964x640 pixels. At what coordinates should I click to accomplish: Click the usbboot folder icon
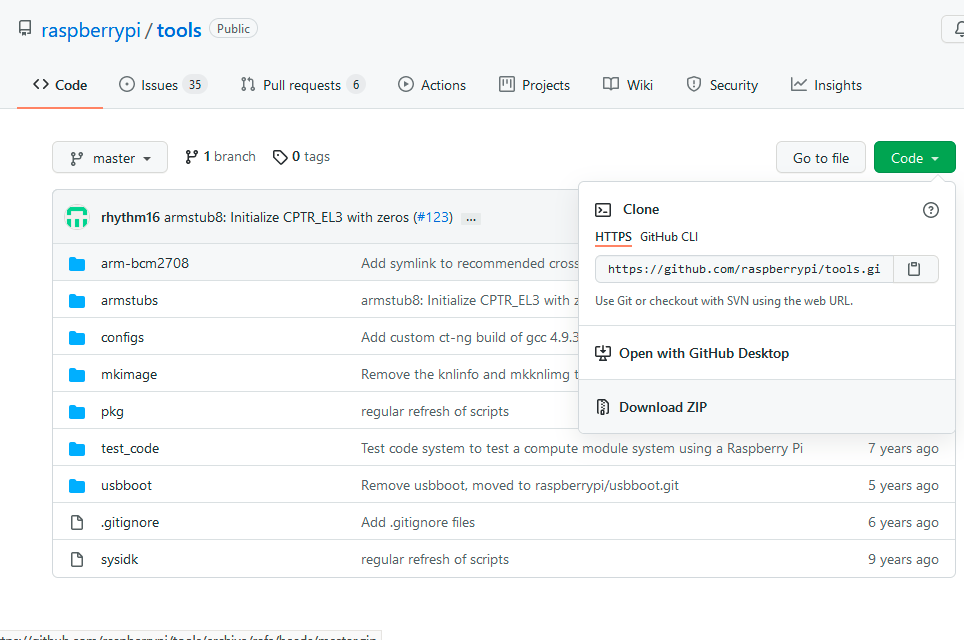pyautogui.click(x=77, y=486)
